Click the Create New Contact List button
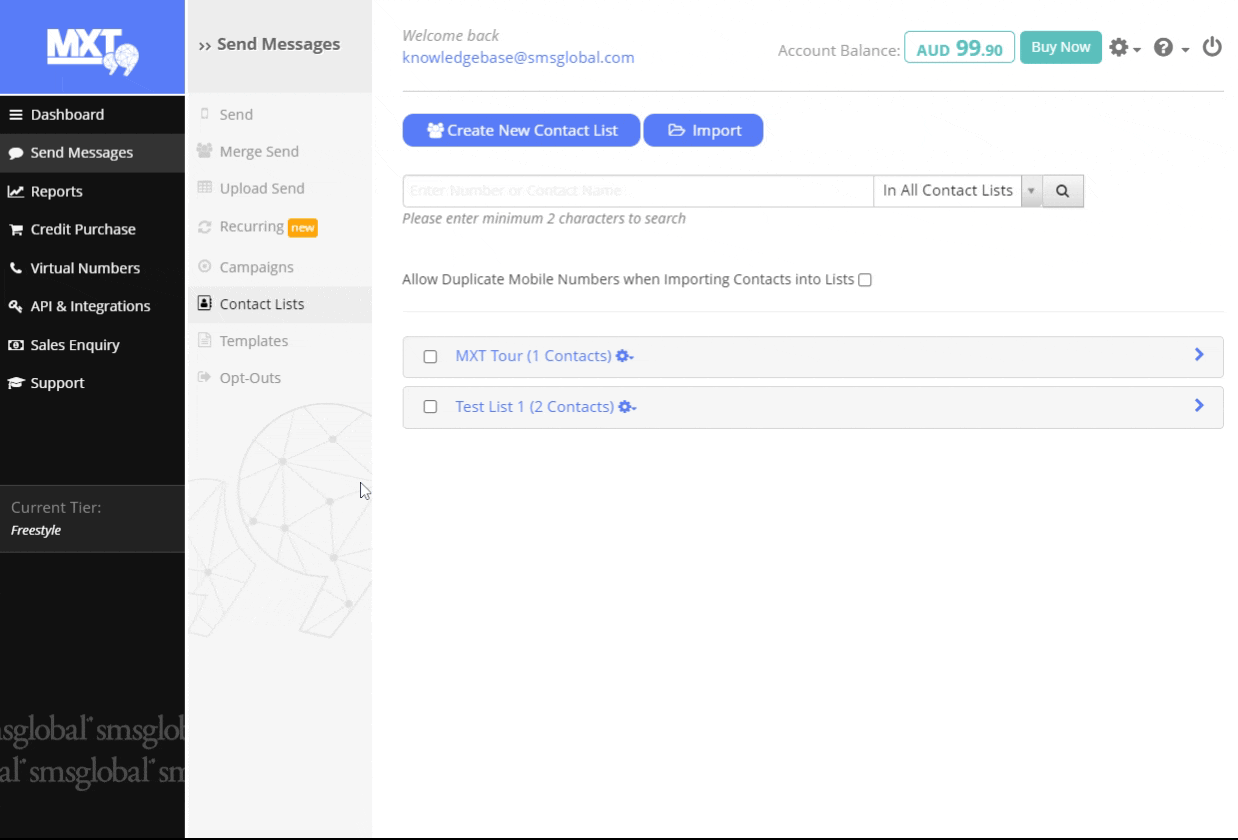 [521, 130]
